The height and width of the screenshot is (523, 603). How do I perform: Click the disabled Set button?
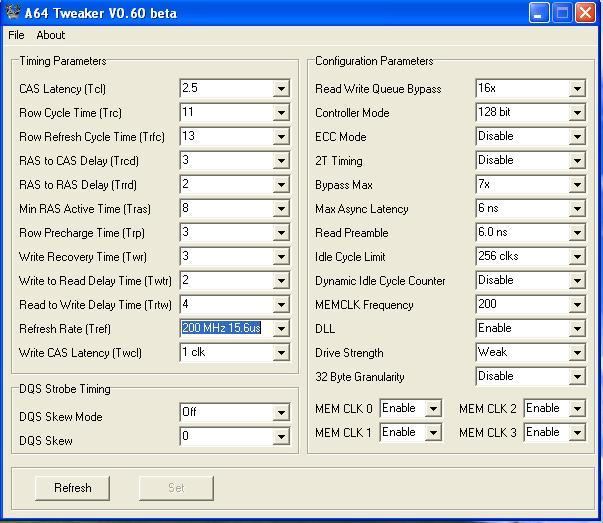click(x=176, y=488)
